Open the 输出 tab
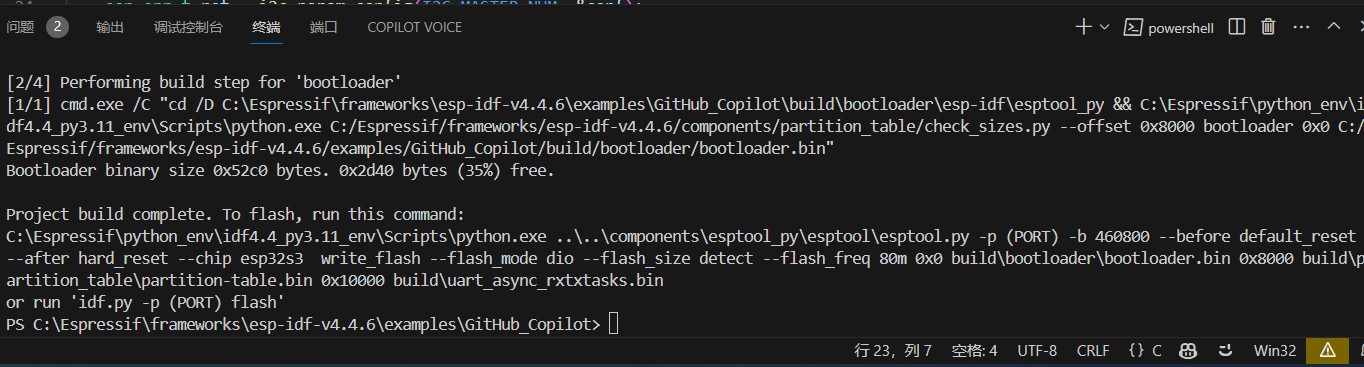The image size is (1364, 367). point(110,27)
